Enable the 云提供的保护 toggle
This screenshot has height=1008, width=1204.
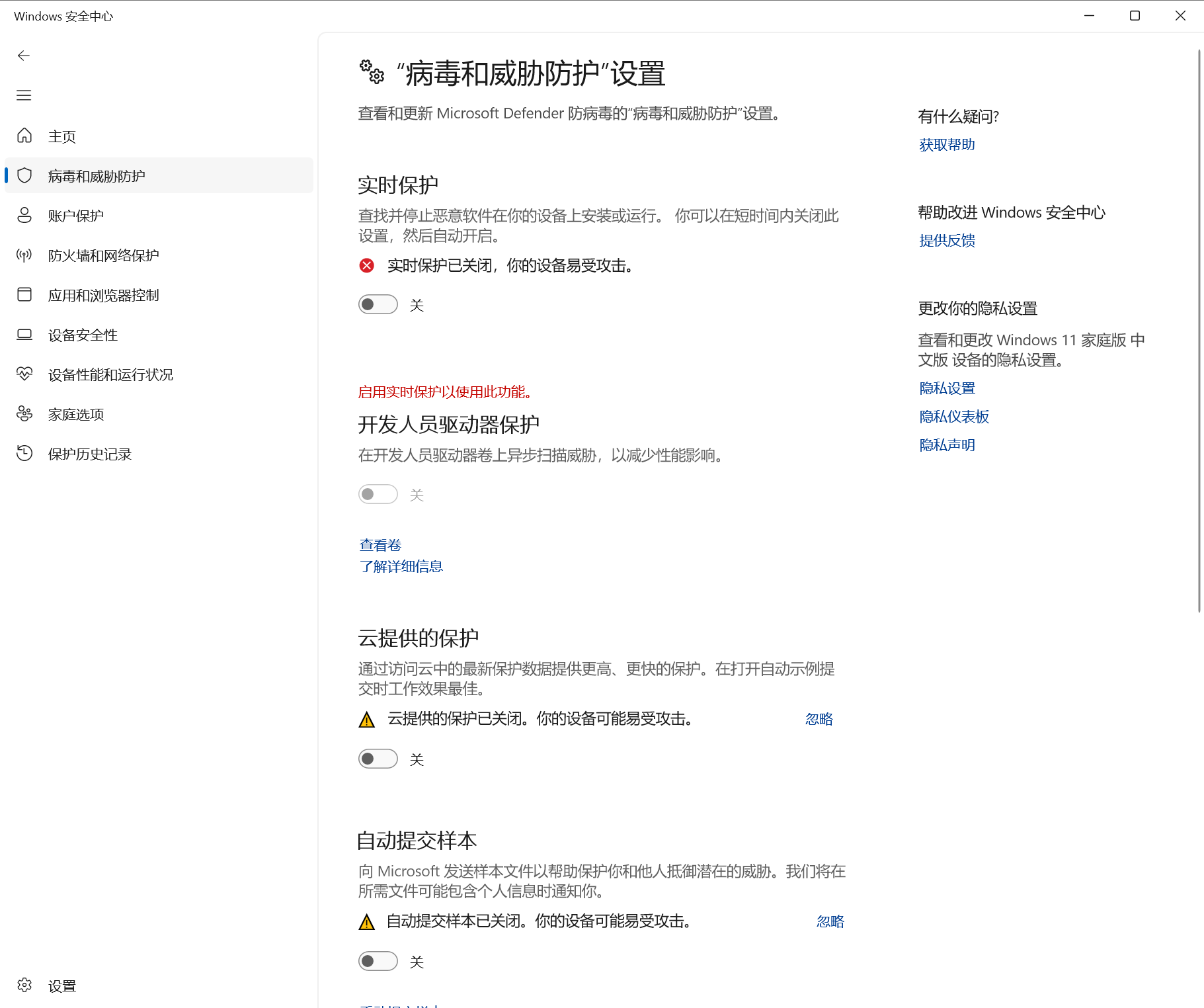[x=378, y=759]
